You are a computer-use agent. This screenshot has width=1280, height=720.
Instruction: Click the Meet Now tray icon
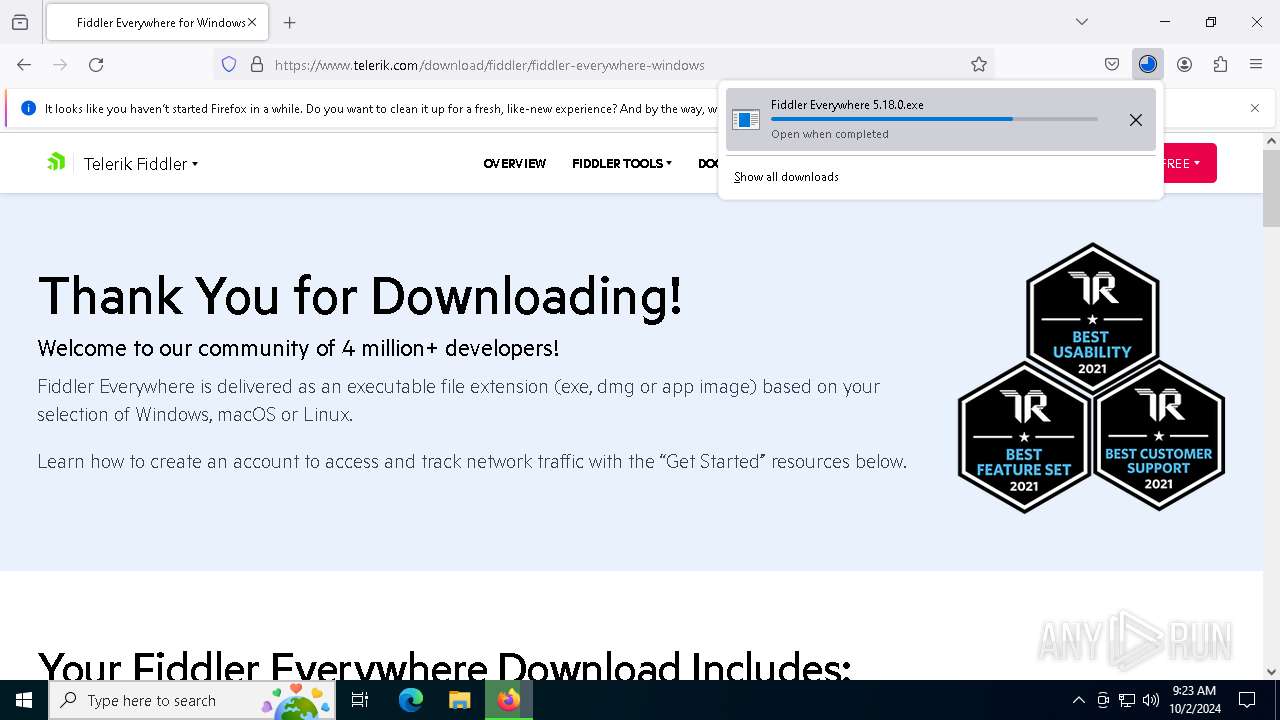point(1103,700)
